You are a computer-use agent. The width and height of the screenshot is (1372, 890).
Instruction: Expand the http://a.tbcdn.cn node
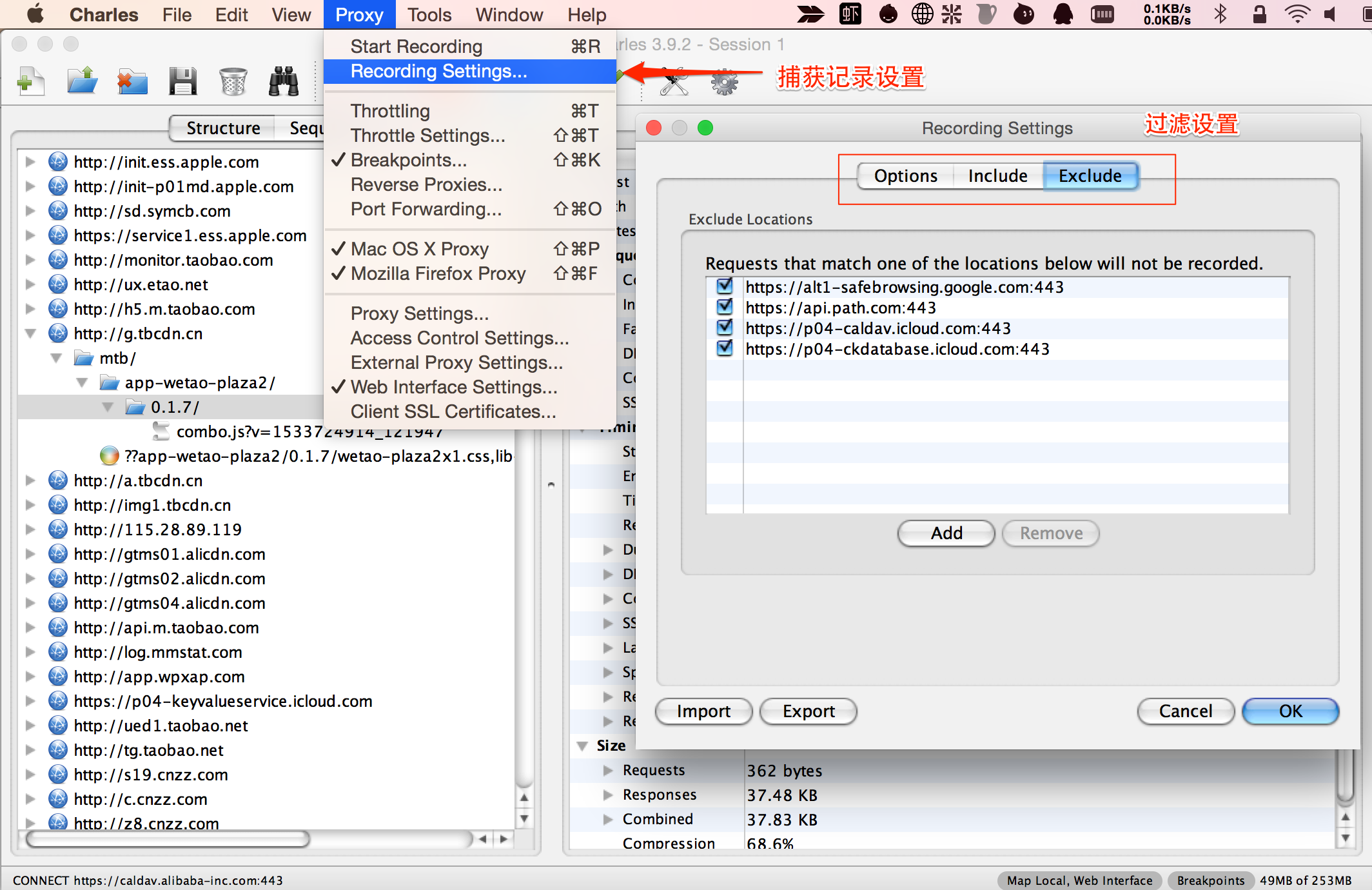[x=30, y=480]
